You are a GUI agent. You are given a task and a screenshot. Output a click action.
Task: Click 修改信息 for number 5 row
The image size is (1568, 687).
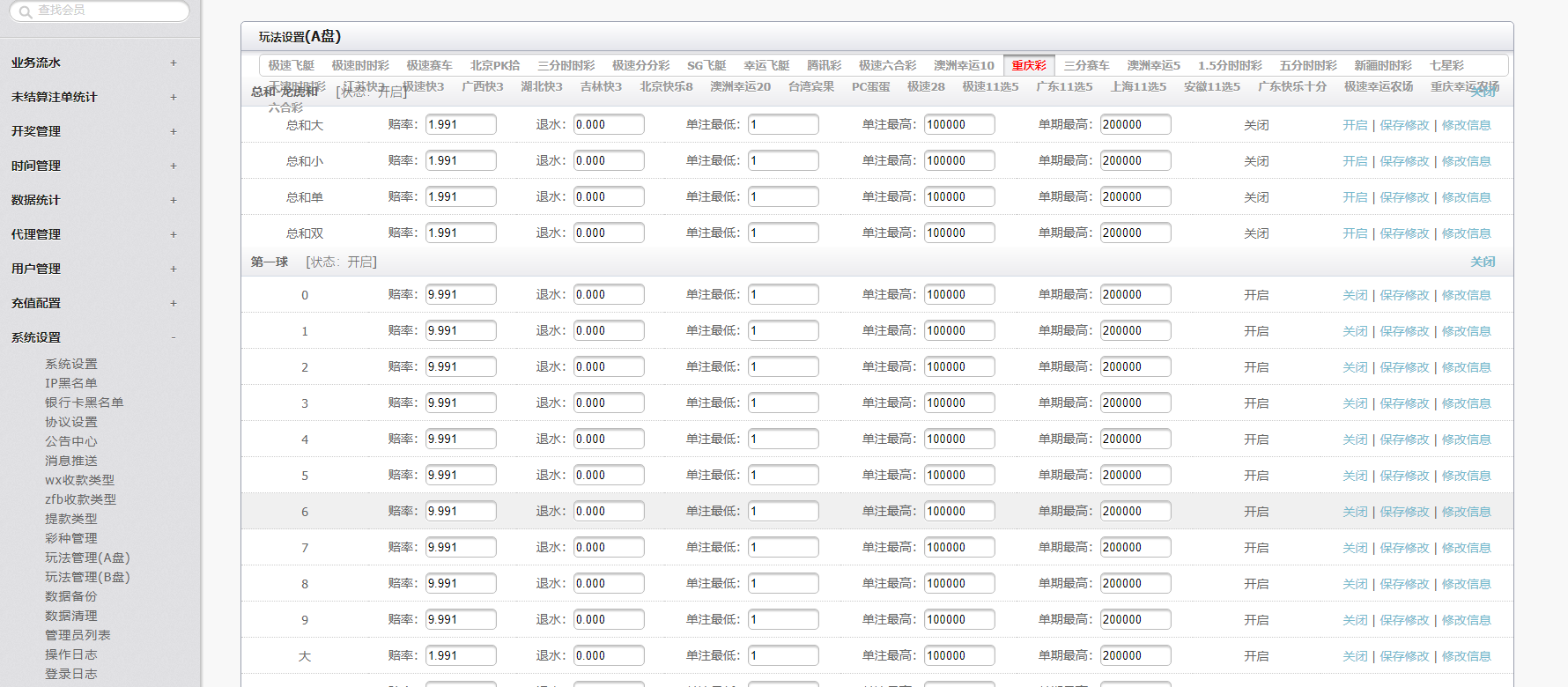click(1466, 476)
